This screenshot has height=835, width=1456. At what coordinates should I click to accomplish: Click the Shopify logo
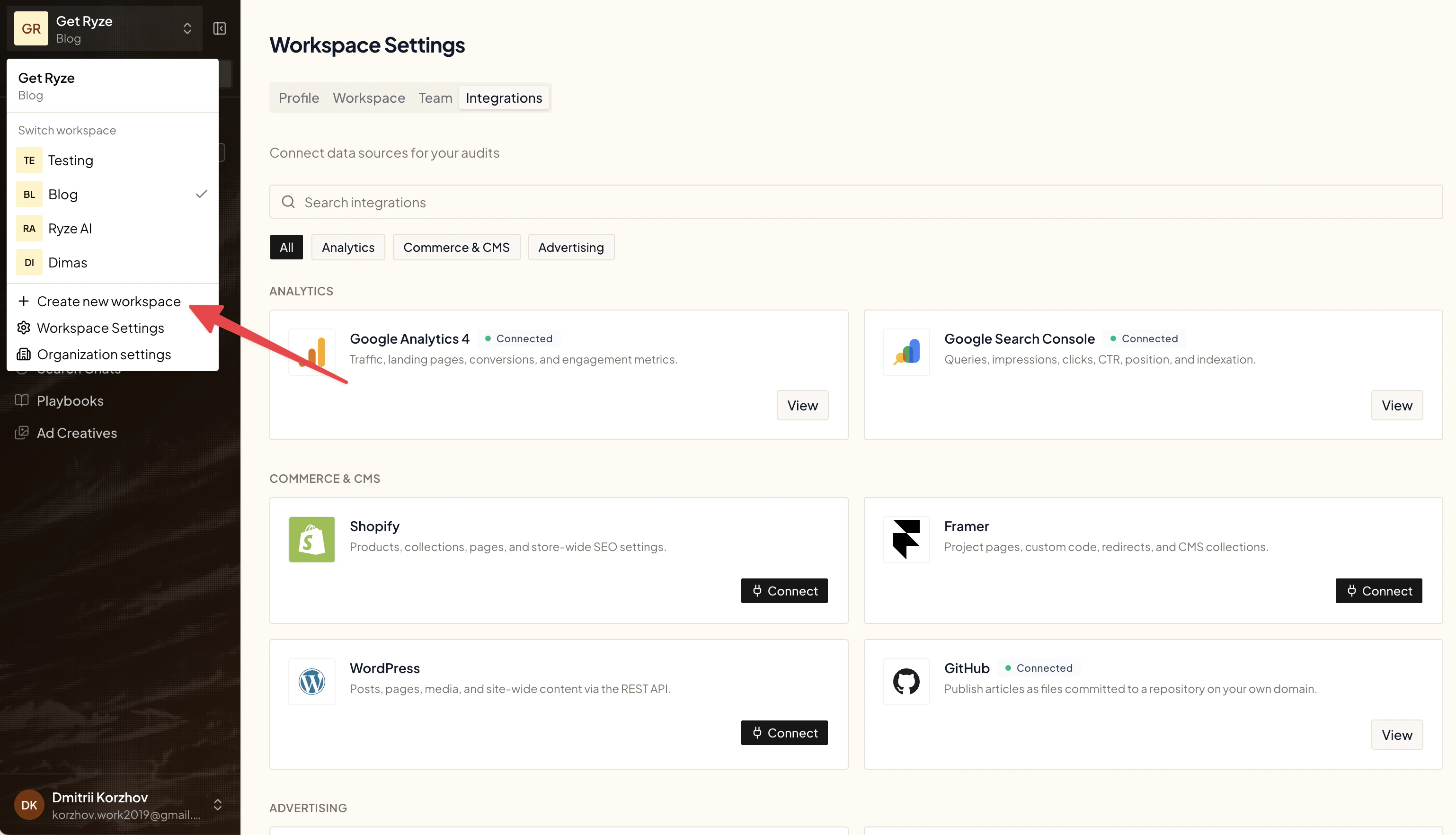click(x=312, y=540)
